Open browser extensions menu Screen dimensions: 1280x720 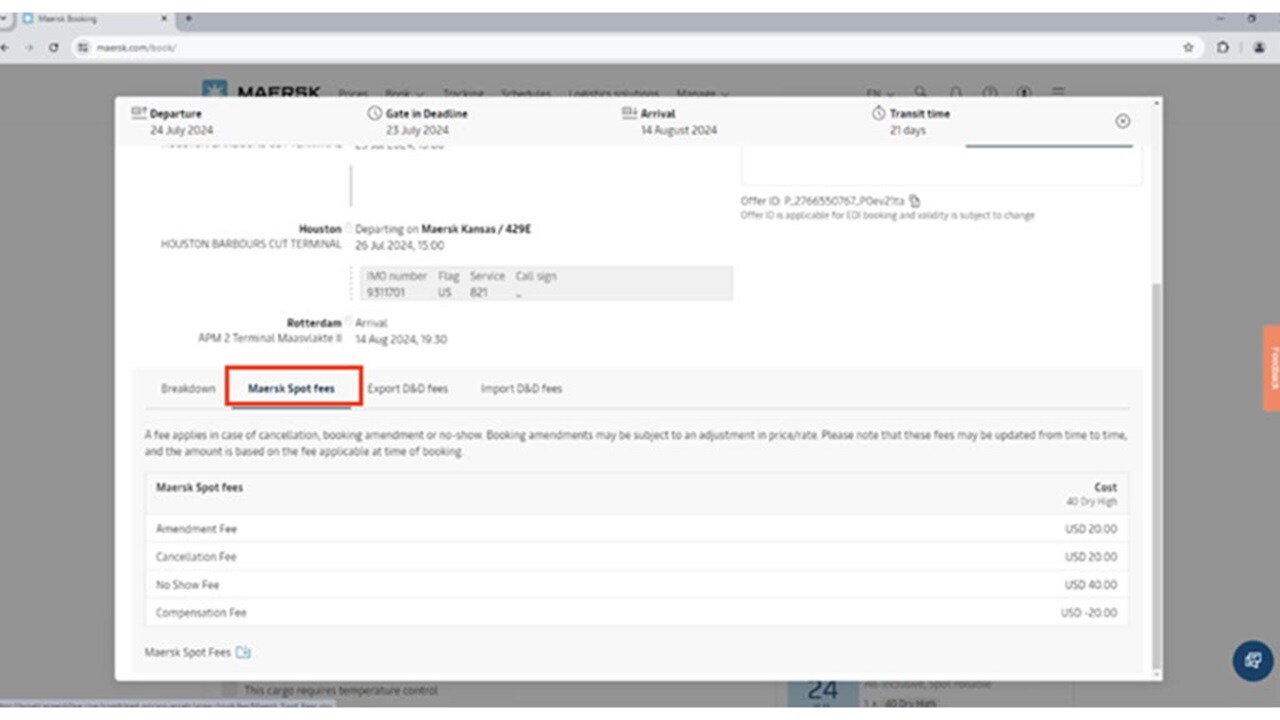pyautogui.click(x=1223, y=47)
